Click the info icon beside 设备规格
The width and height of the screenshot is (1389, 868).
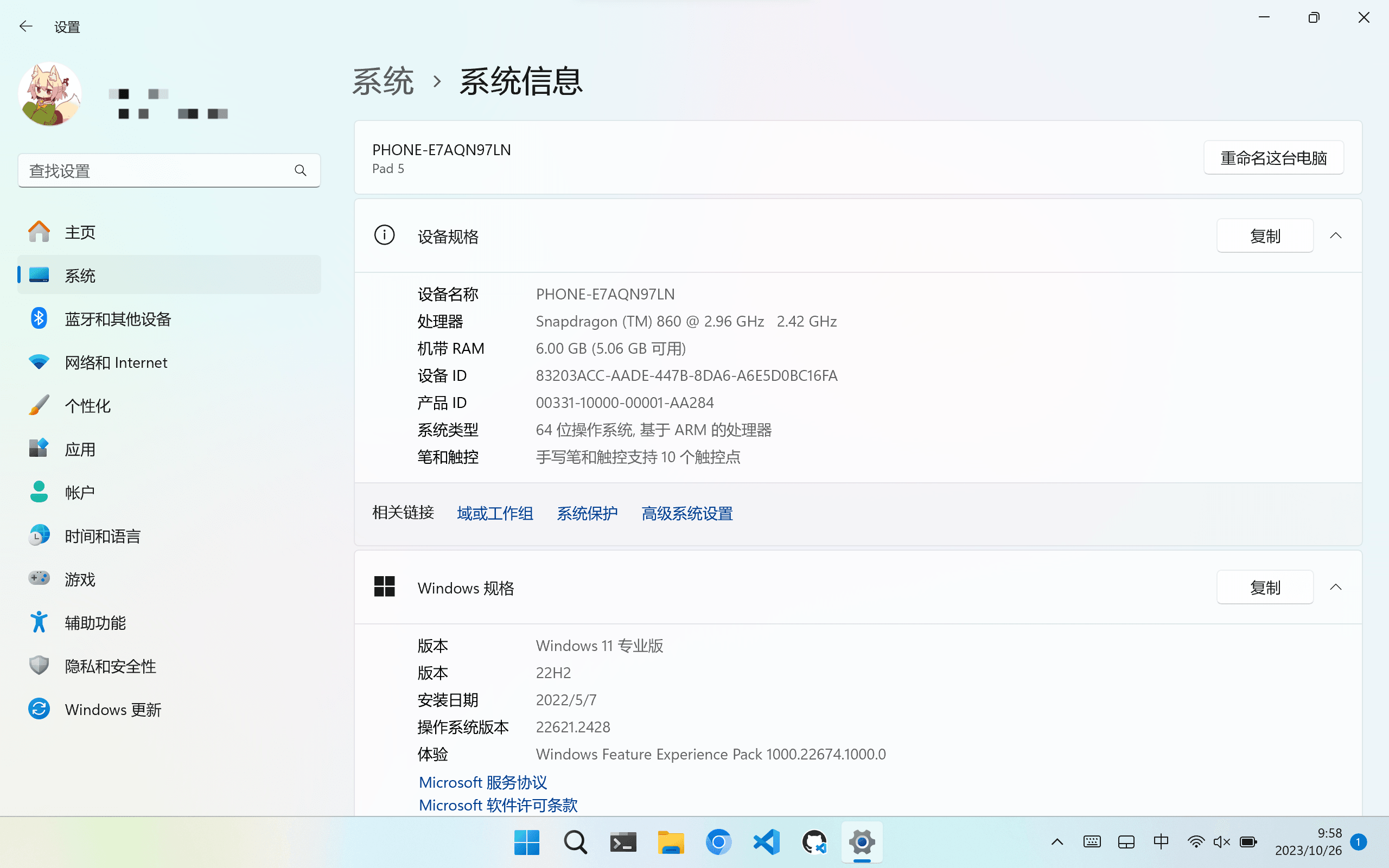384,235
